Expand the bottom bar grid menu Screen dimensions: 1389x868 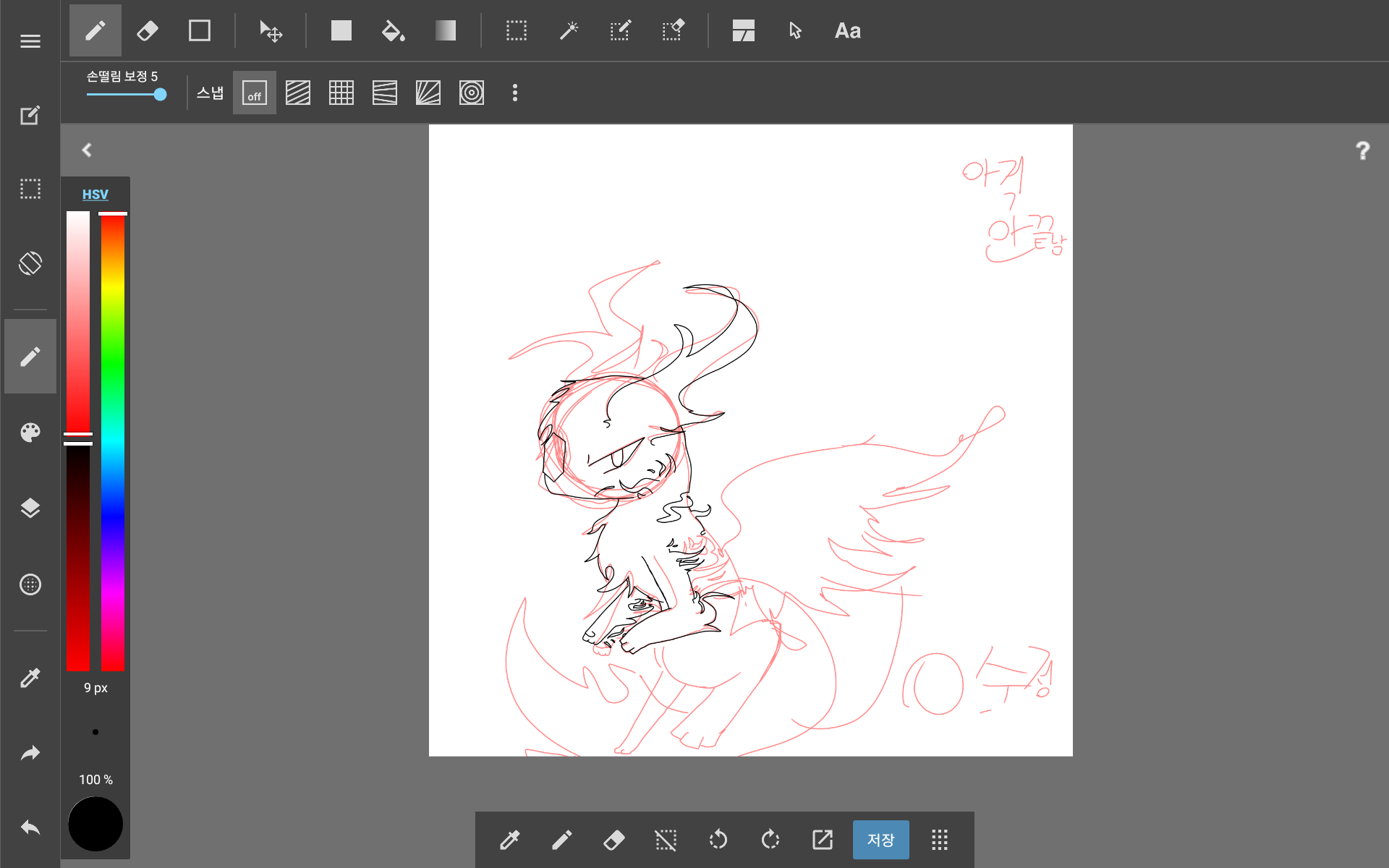tap(939, 840)
